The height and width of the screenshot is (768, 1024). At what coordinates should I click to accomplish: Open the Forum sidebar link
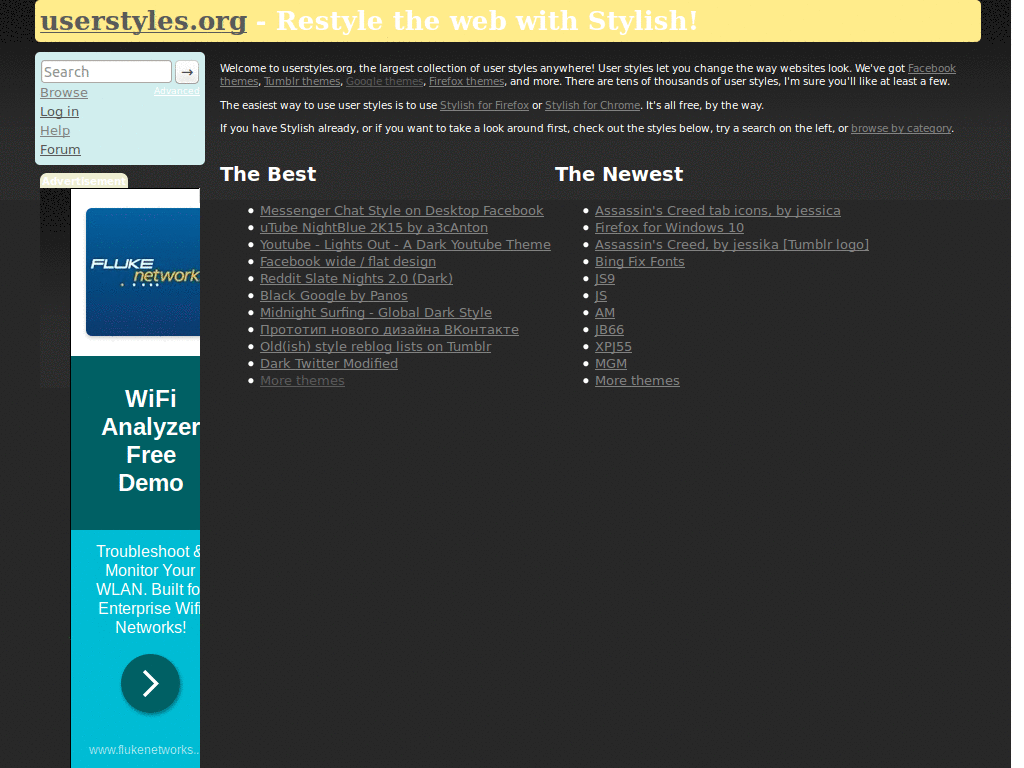coord(60,150)
